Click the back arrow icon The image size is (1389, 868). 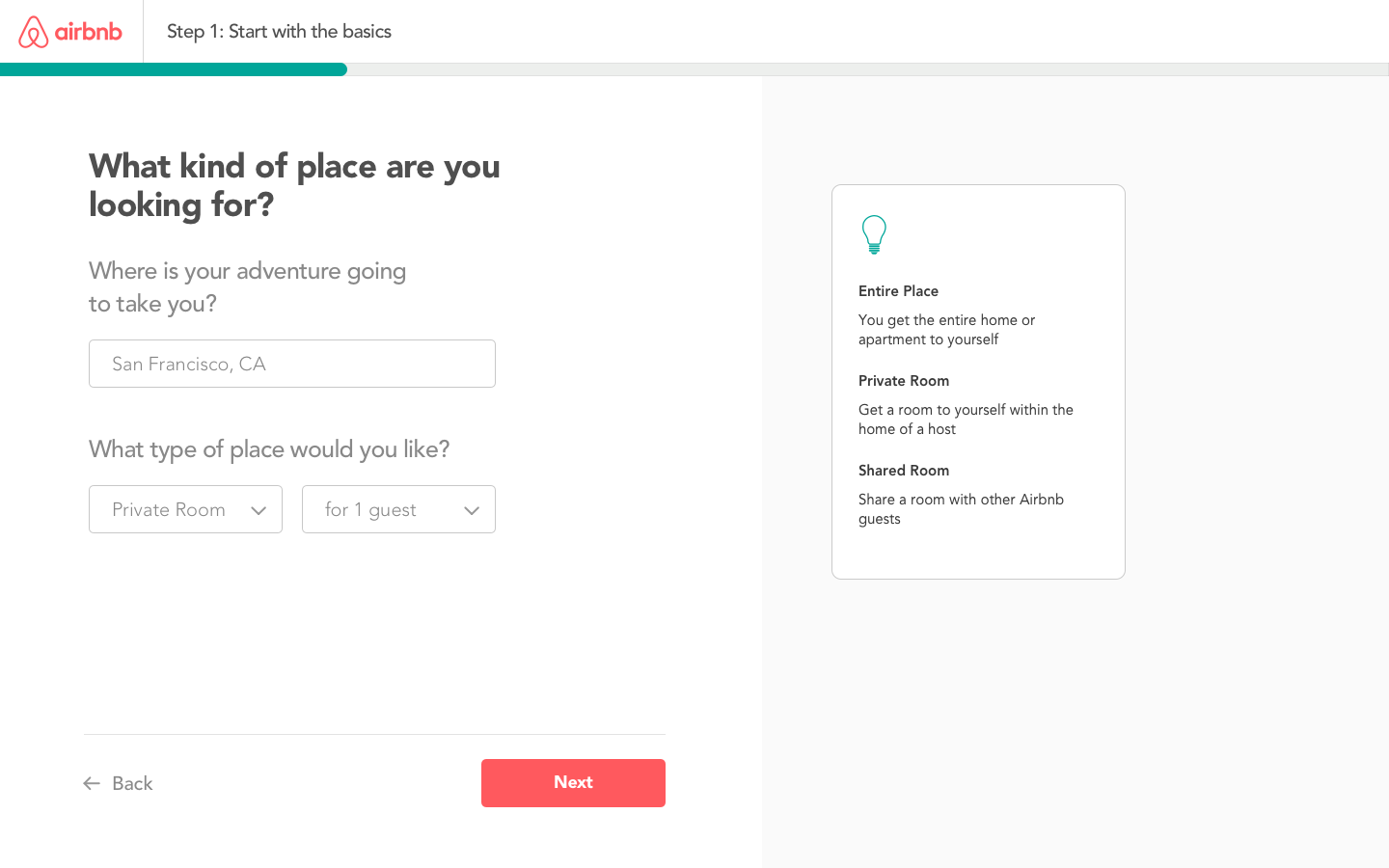[x=92, y=783]
